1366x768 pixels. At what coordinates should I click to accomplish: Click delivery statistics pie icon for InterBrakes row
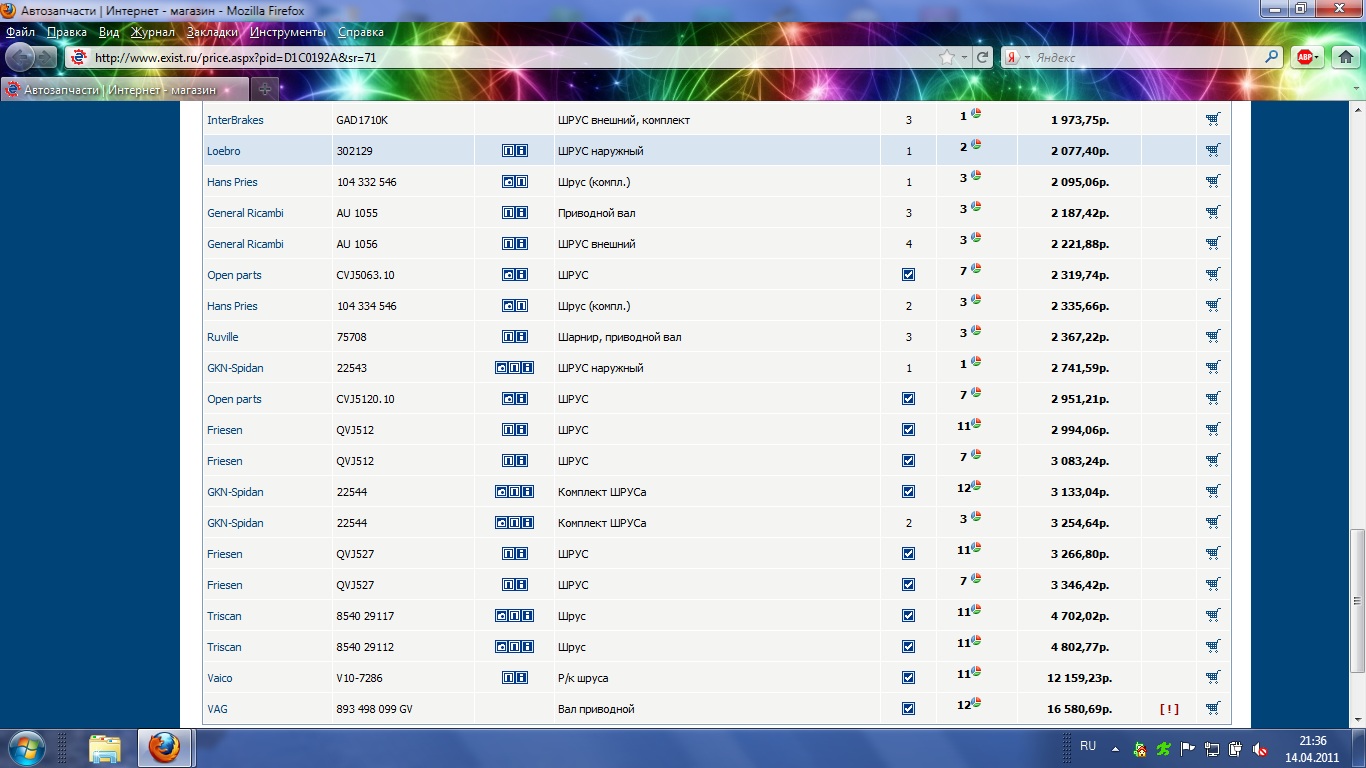(x=976, y=114)
